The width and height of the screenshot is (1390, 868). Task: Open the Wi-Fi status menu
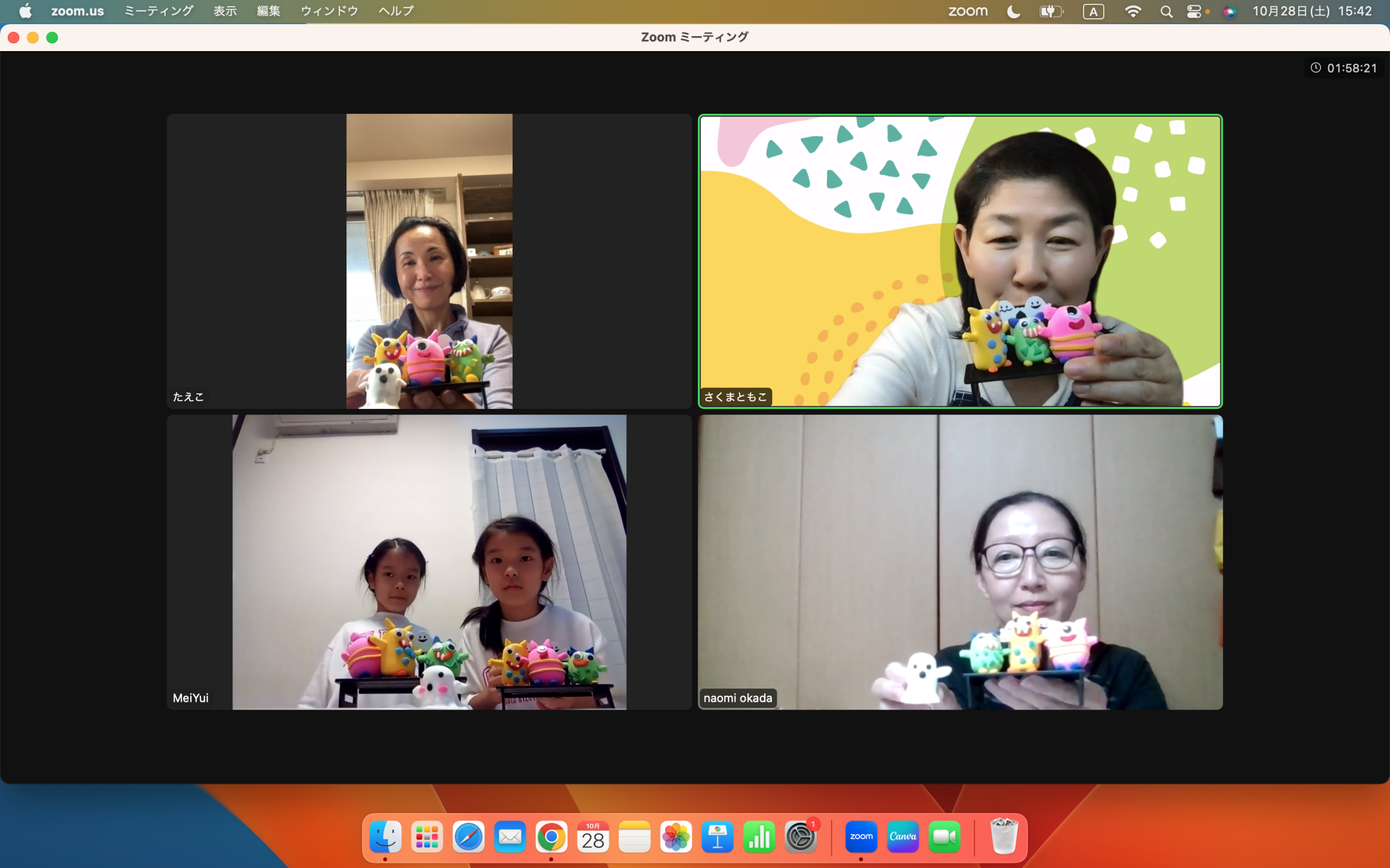(x=1132, y=11)
